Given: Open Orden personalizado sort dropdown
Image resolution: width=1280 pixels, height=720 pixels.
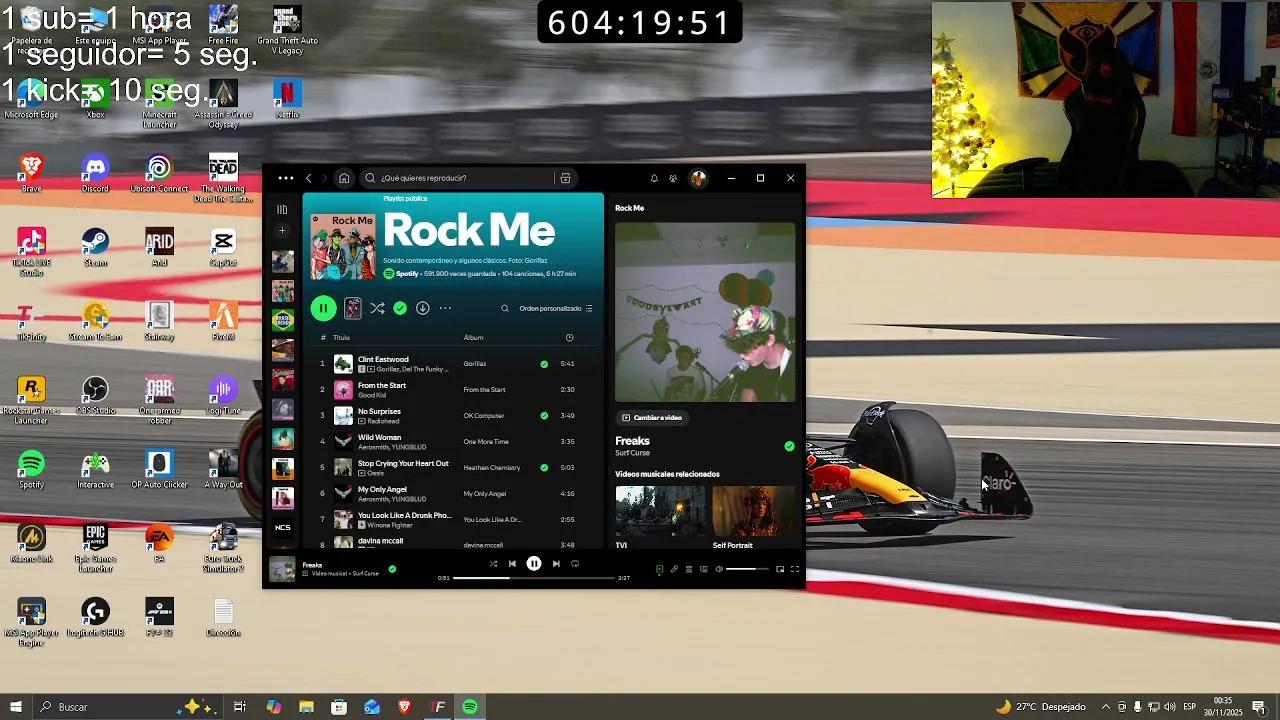Looking at the screenshot, I should (556, 308).
